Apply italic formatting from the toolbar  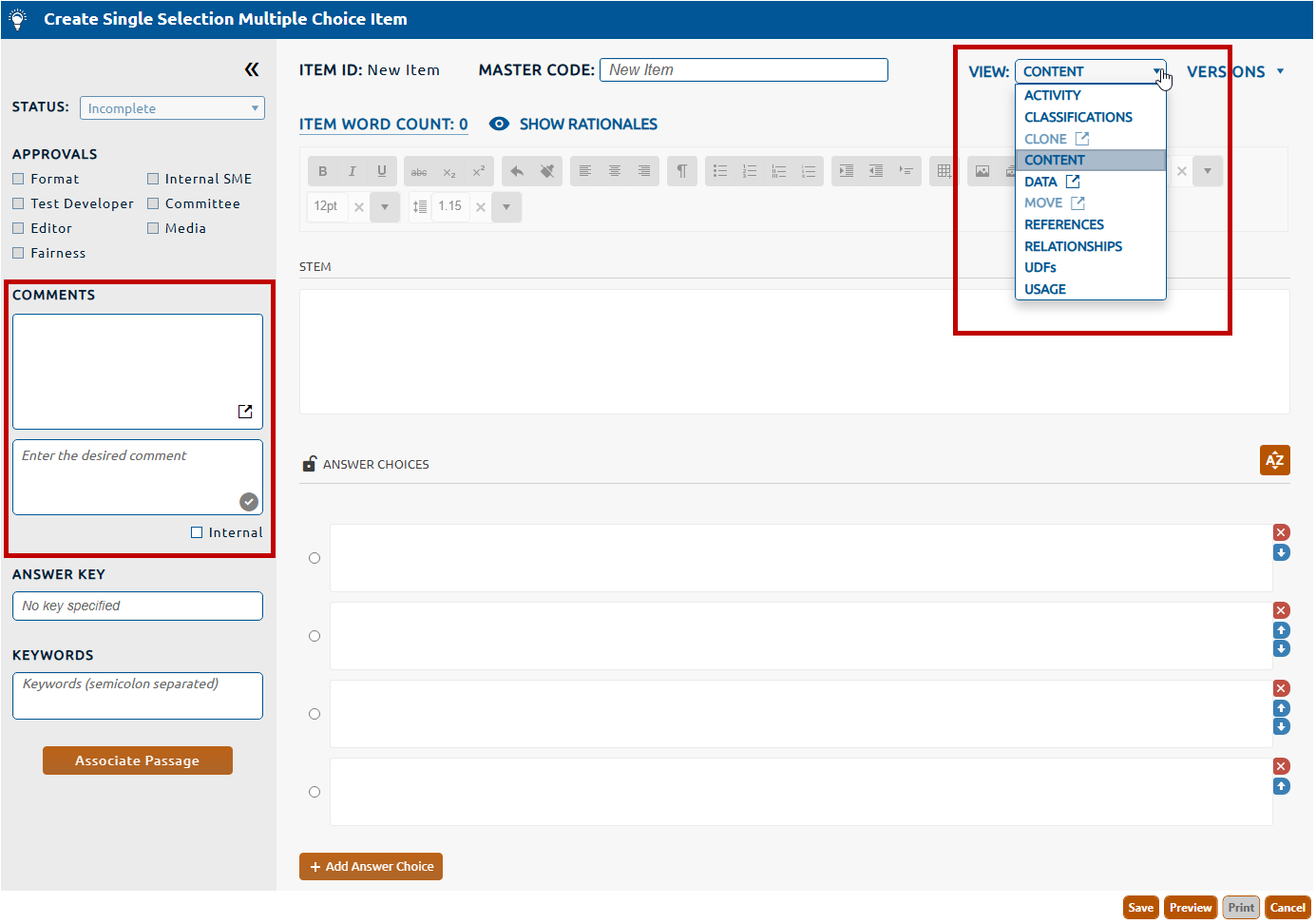(x=353, y=171)
